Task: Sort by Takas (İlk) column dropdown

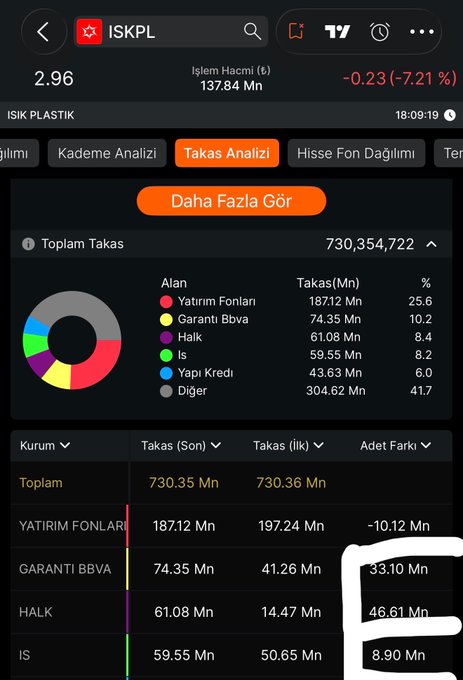Action: pos(288,445)
